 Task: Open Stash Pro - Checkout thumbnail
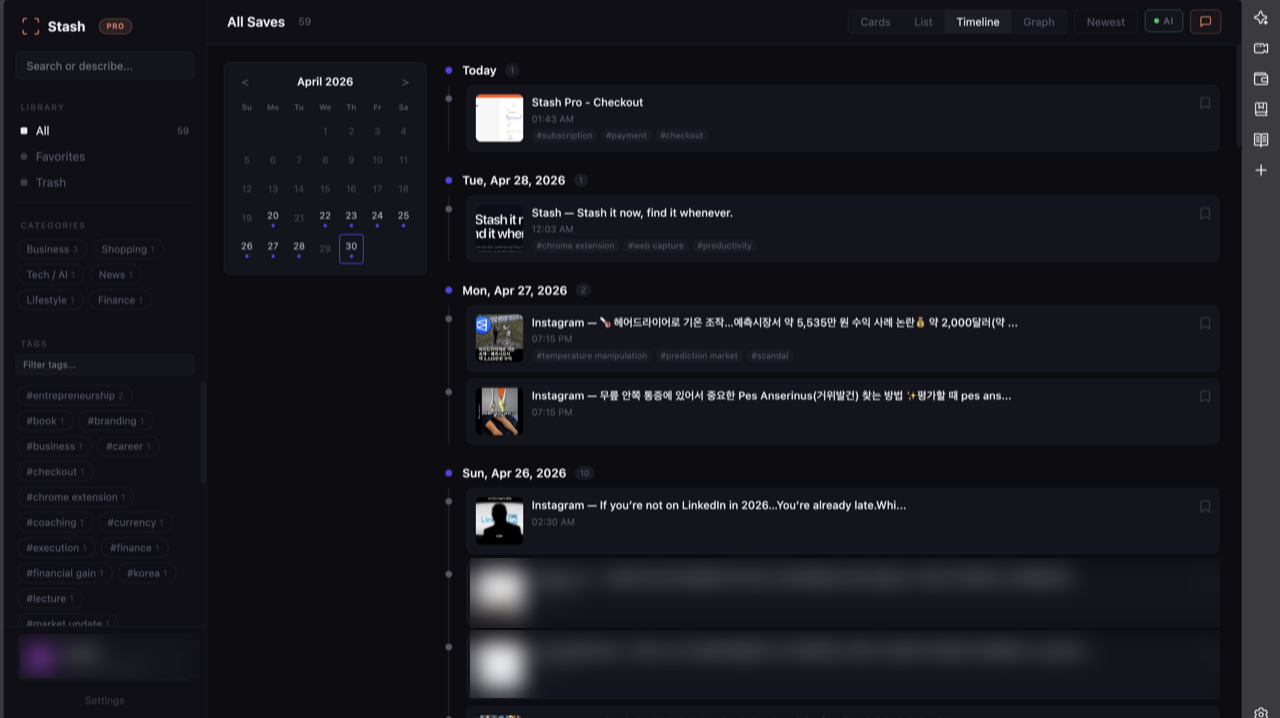point(499,118)
